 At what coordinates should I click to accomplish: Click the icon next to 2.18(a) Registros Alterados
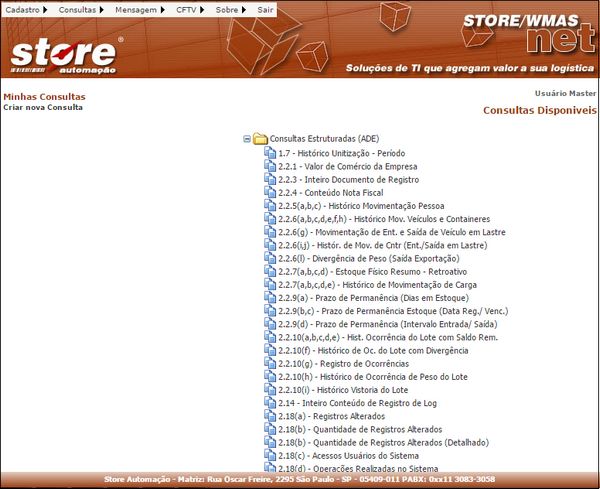[x=269, y=415]
